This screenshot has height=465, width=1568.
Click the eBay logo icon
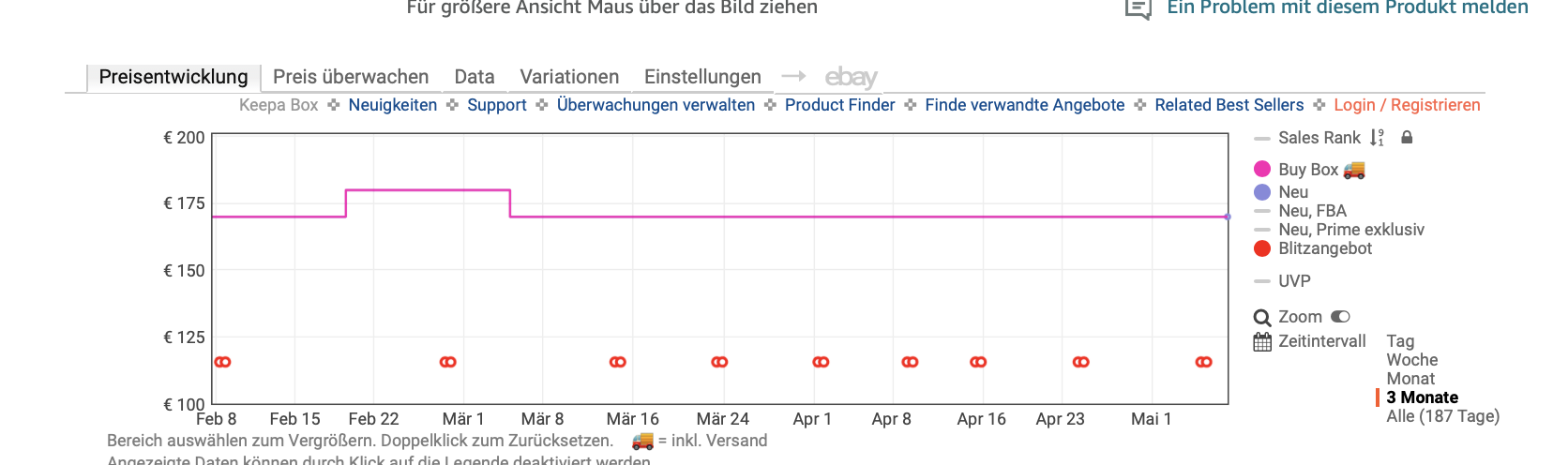pyautogui.click(x=851, y=77)
